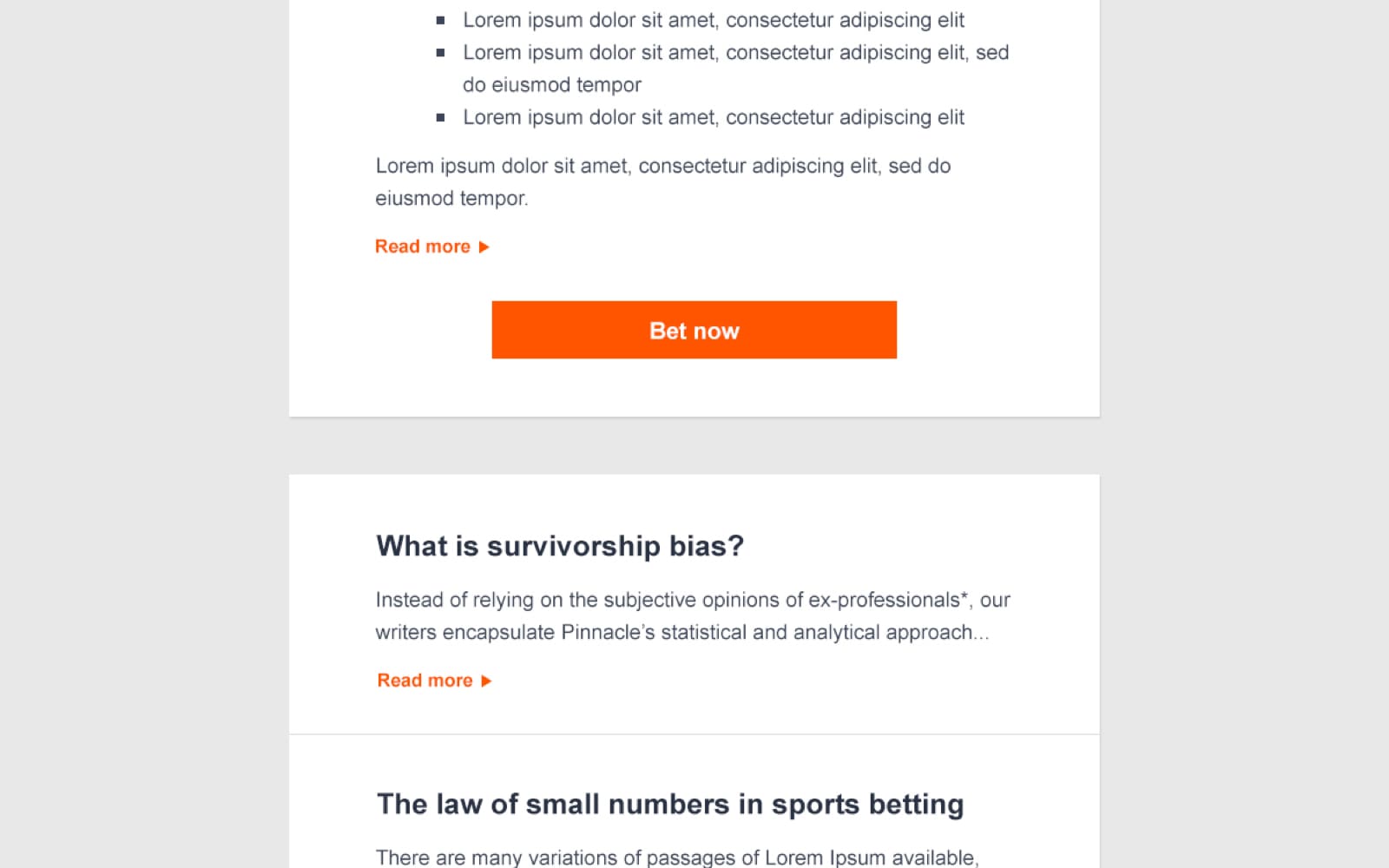The width and height of the screenshot is (1389, 868).
Task: Click the first bullet's Lorem ipsum text
Action: tap(713, 20)
